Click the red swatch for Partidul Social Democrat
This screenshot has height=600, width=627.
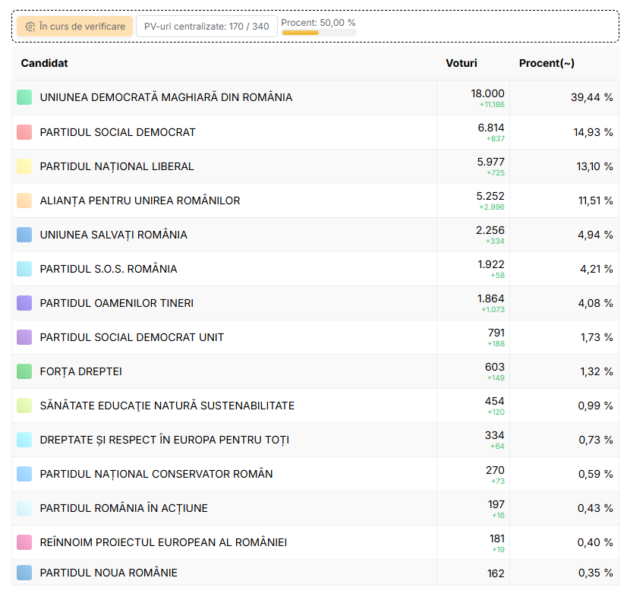coord(24,132)
